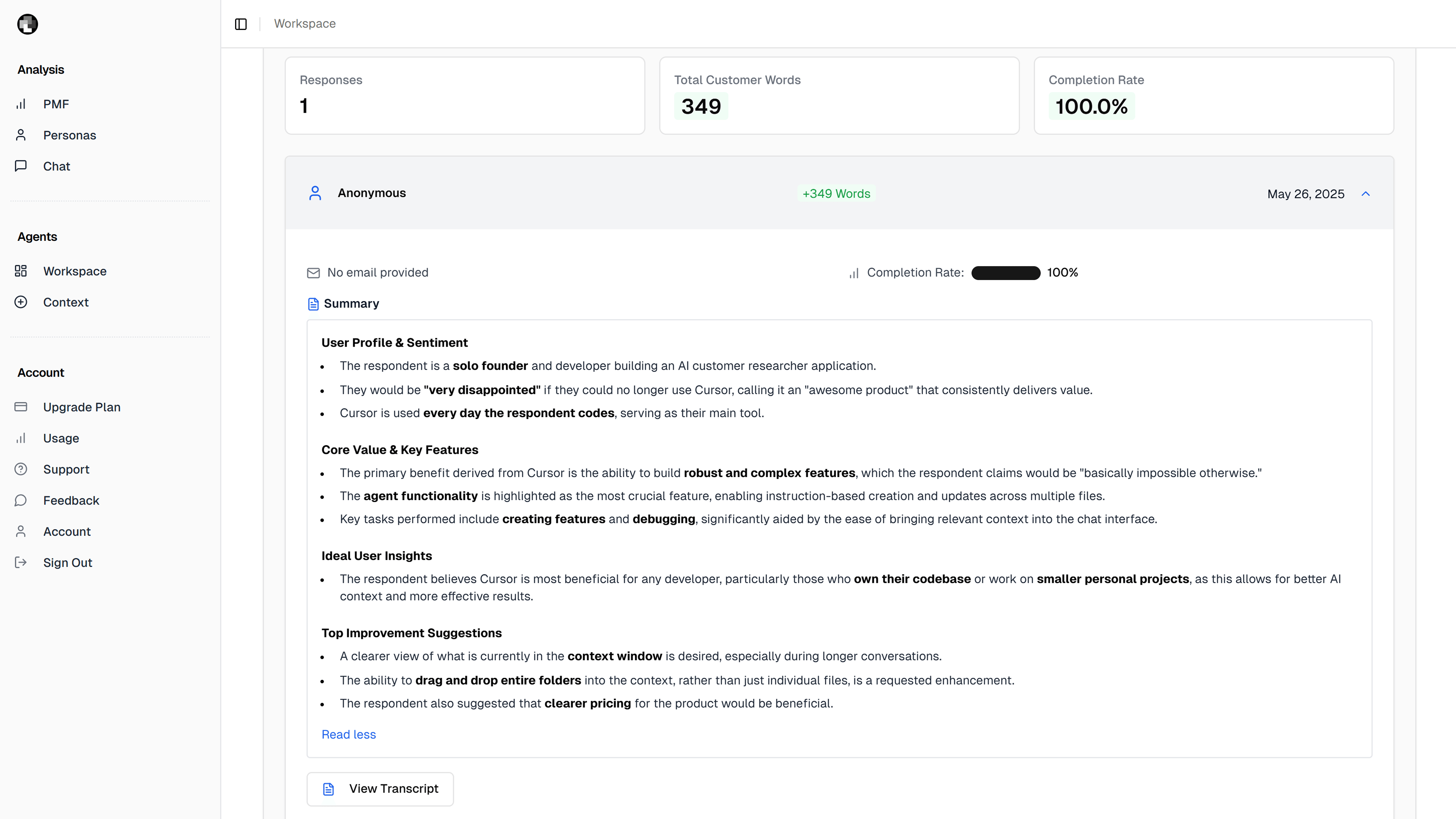This screenshot has width=1456, height=819.
Task: Click the May 26, 2025 date
Action: (1305, 194)
